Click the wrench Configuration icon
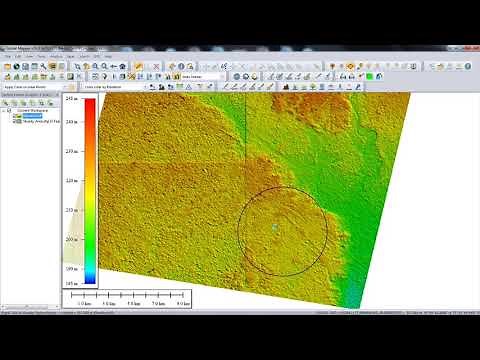Image resolution: width=480 pixels, height=360 pixels. [x=43, y=67]
